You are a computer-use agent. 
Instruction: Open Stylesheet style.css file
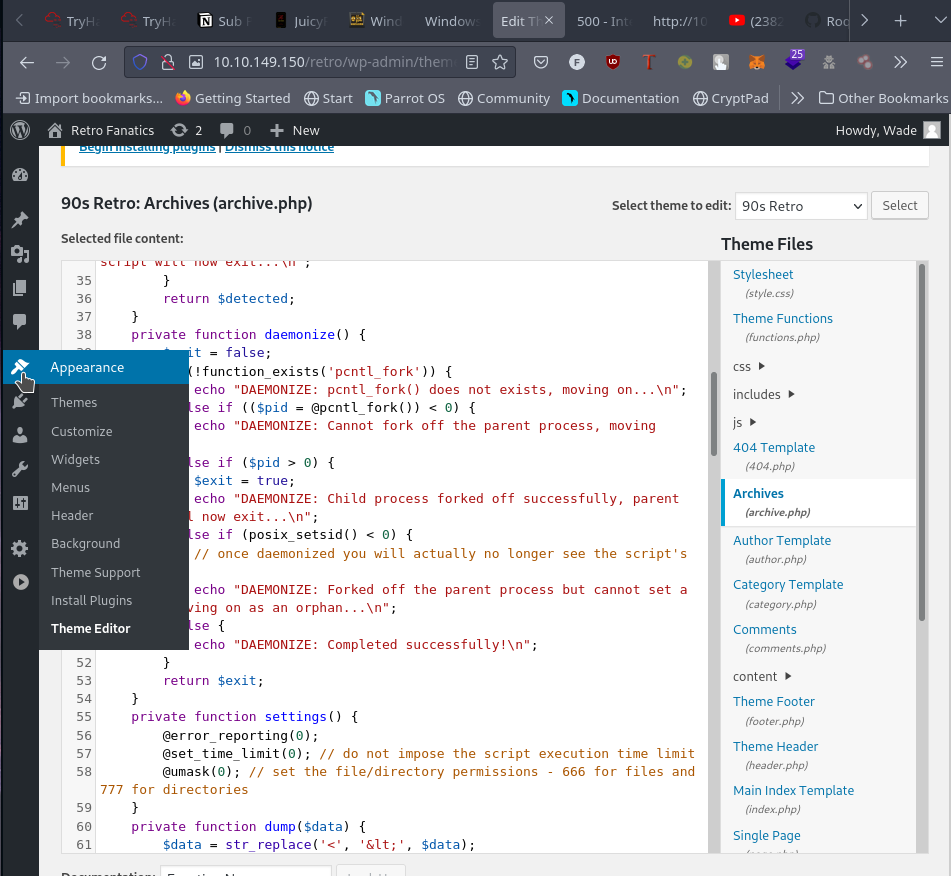(x=763, y=275)
